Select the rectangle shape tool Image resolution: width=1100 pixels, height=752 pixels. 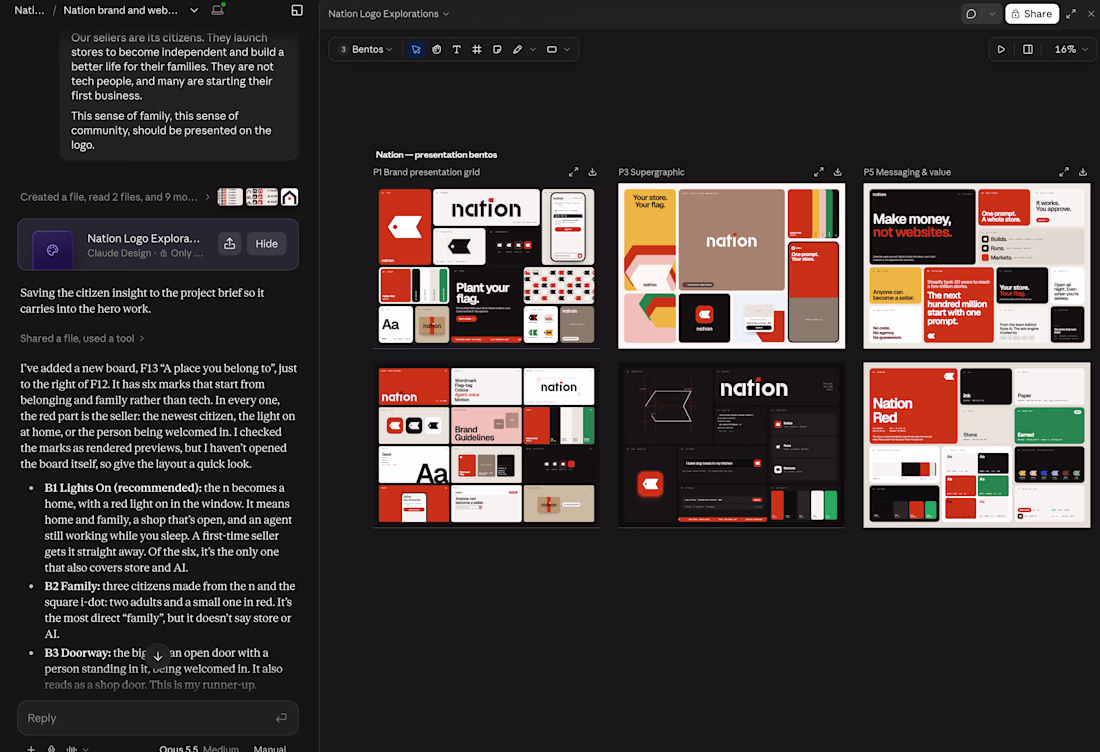(552, 49)
